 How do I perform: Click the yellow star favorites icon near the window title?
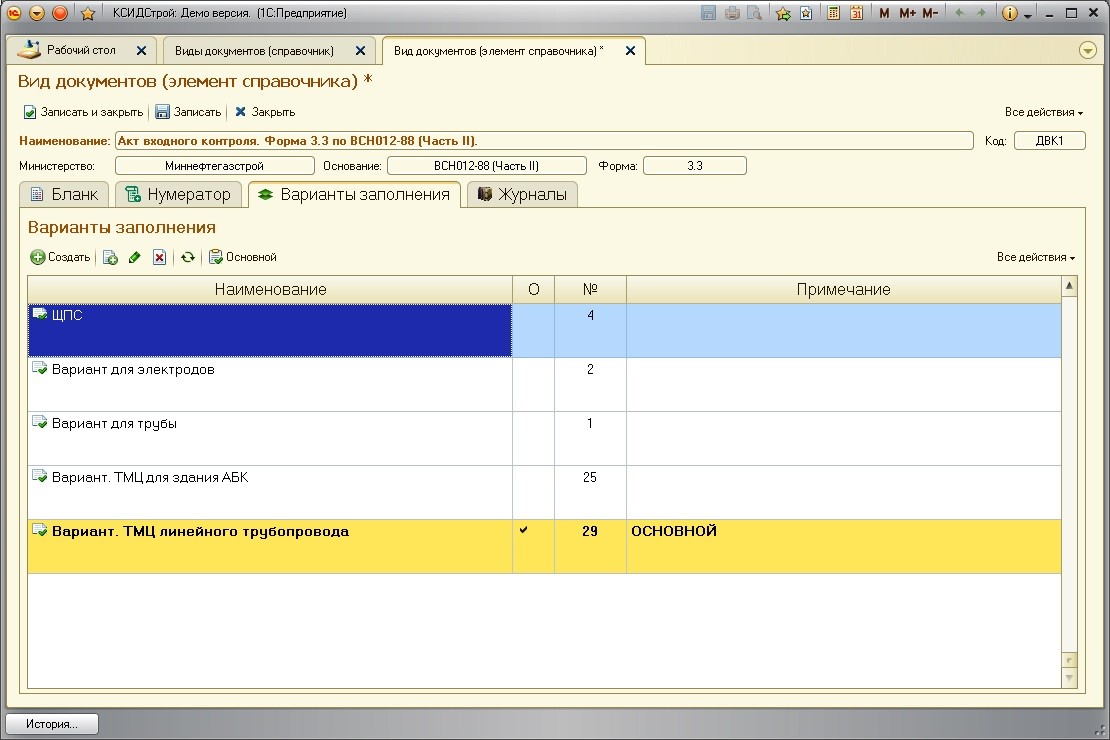87,13
